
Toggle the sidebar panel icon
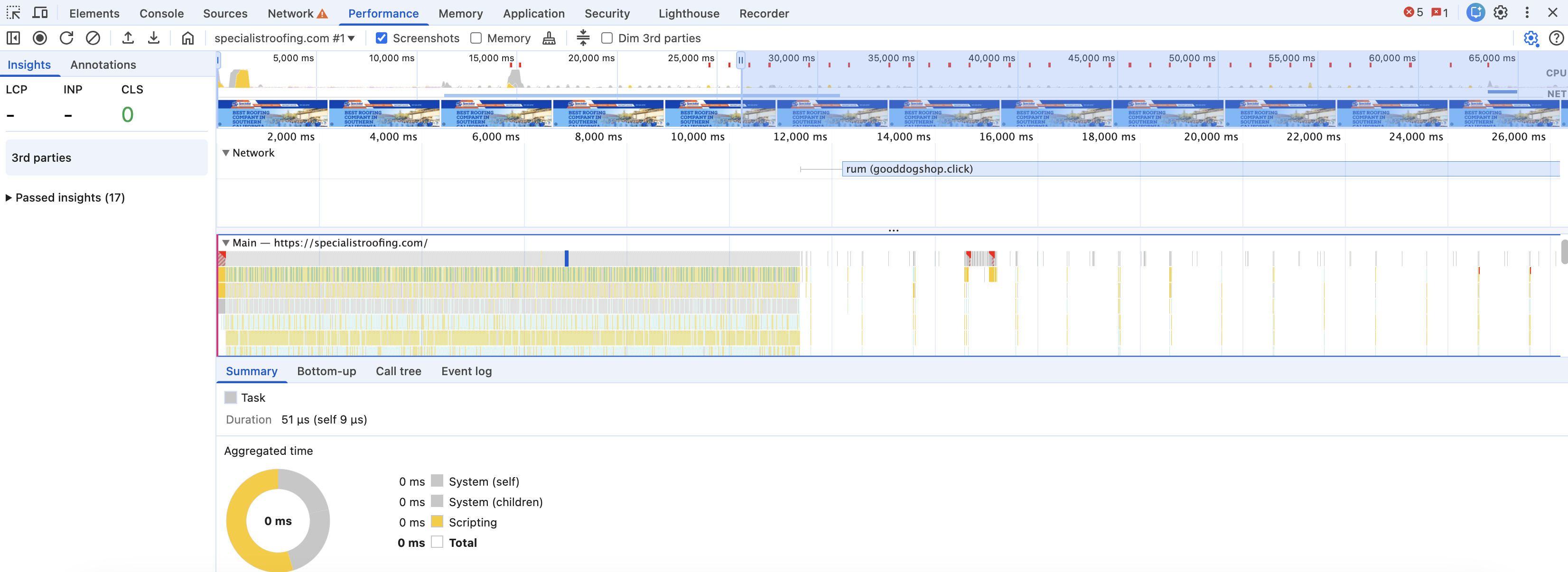(x=13, y=38)
